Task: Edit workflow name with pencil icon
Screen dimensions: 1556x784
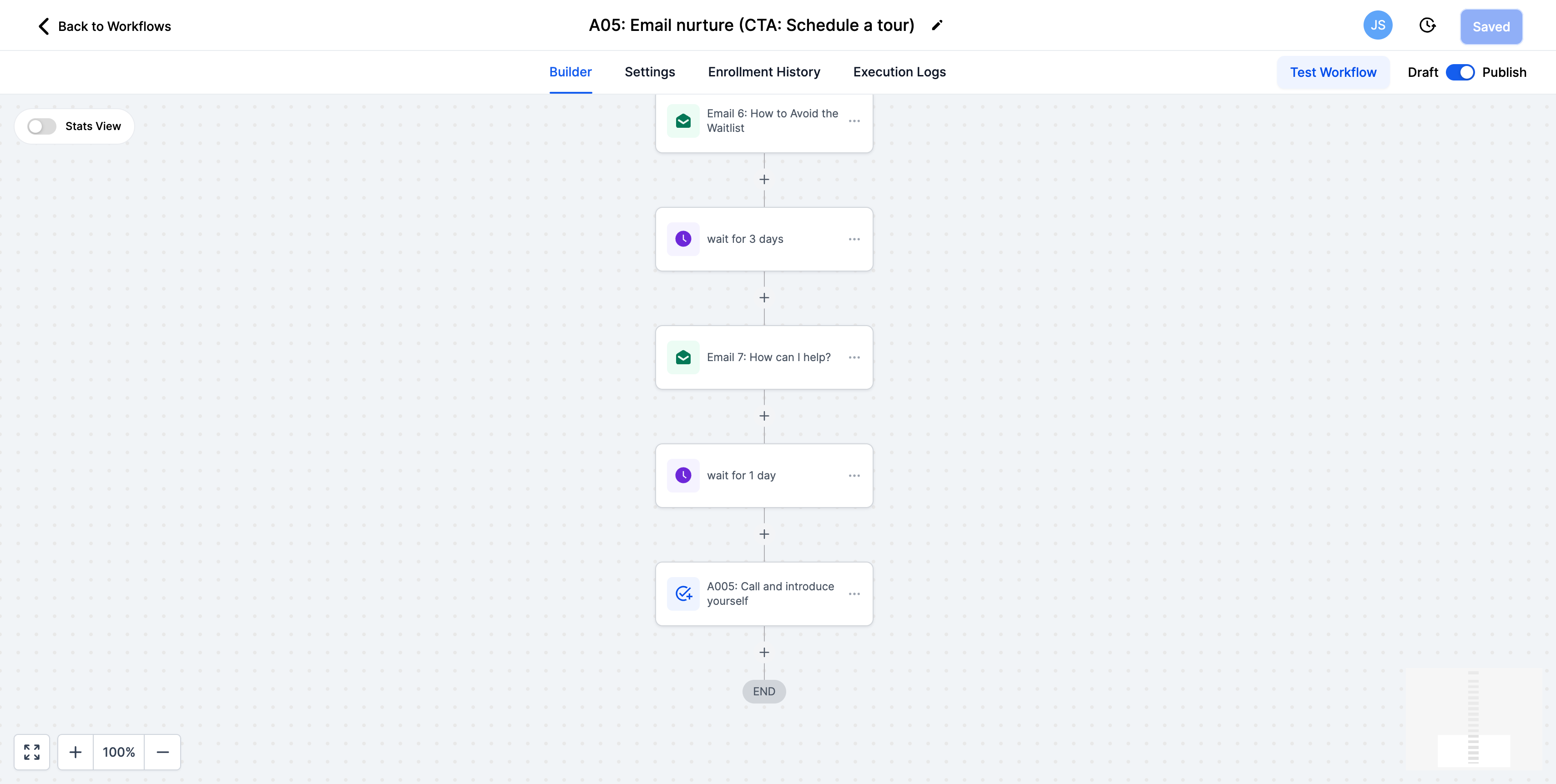Action: [937, 25]
